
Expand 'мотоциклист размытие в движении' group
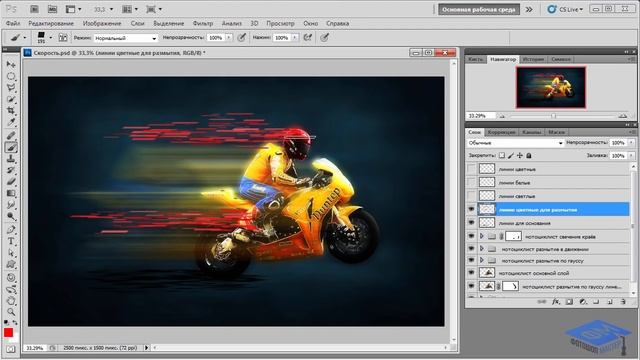pos(482,248)
